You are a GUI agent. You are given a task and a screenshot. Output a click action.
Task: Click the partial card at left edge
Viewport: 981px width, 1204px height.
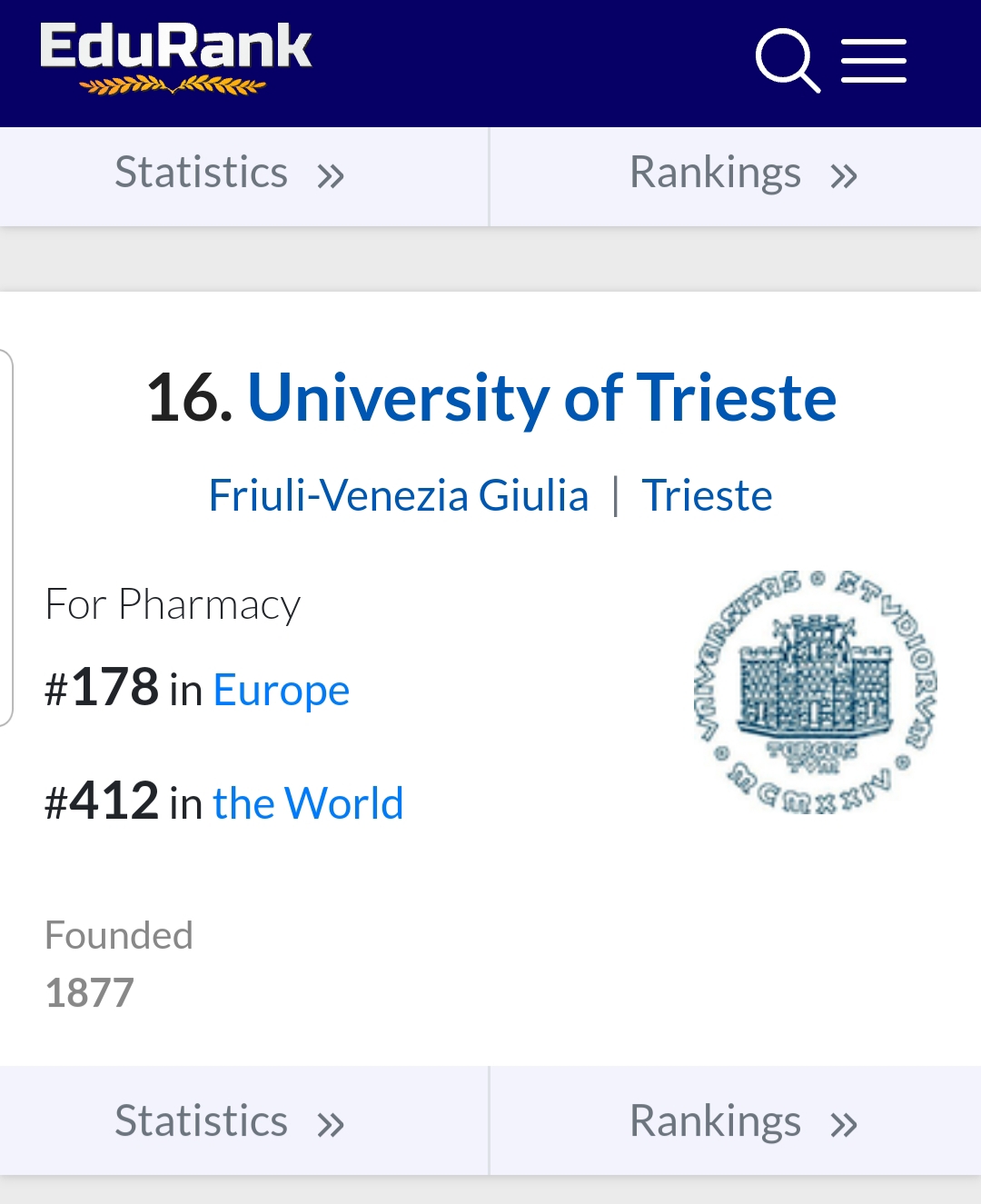pos(6,538)
